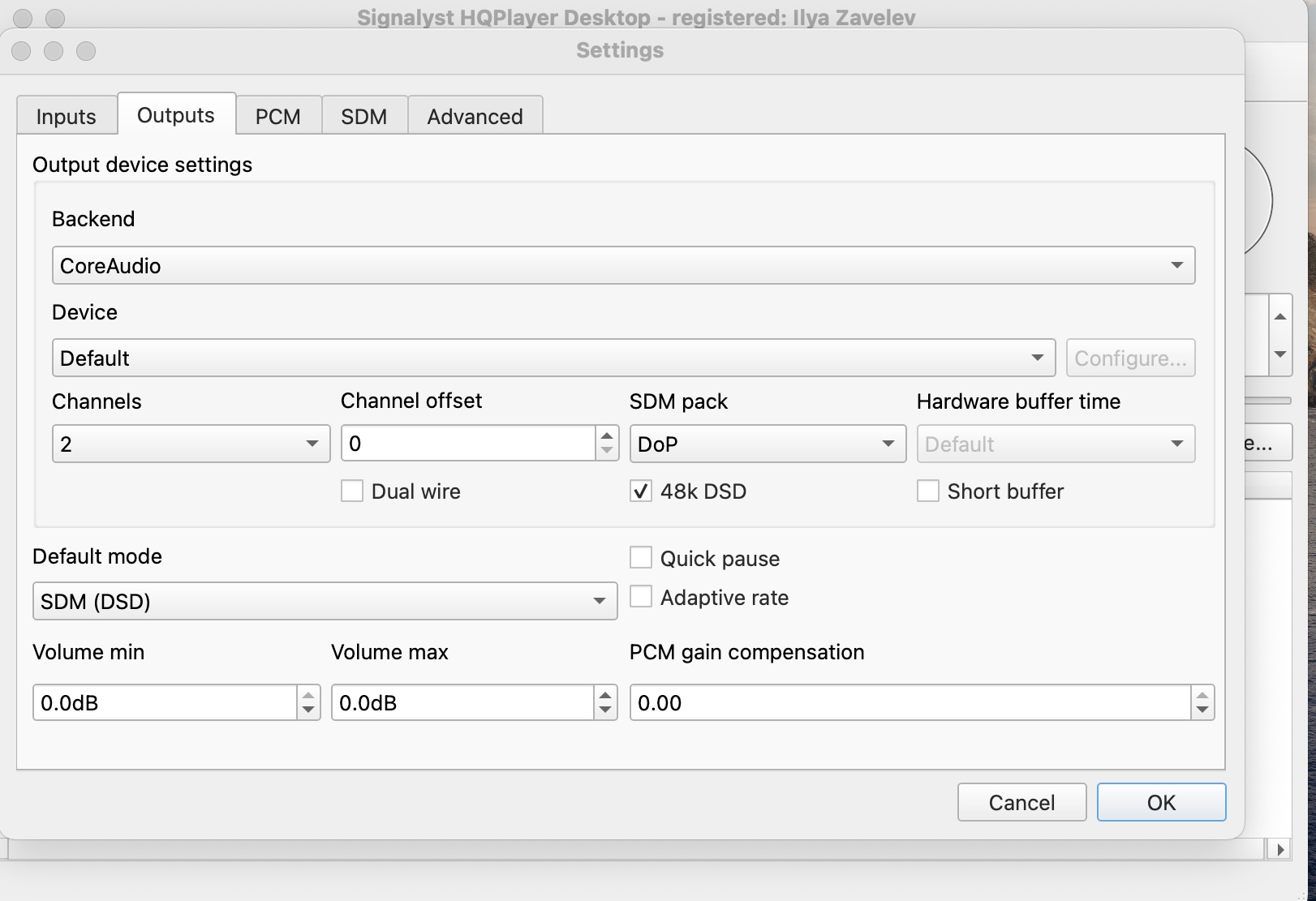Lower PCM gain compensation with down arrow

(1202, 710)
